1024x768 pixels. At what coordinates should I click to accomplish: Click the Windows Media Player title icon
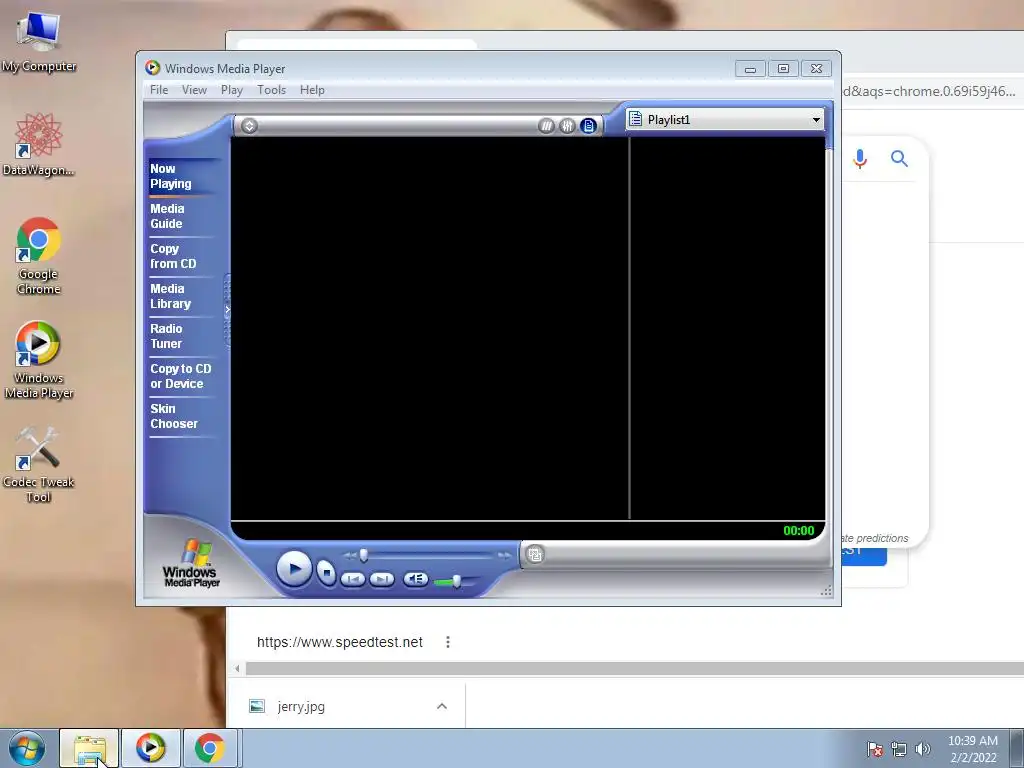(x=153, y=68)
